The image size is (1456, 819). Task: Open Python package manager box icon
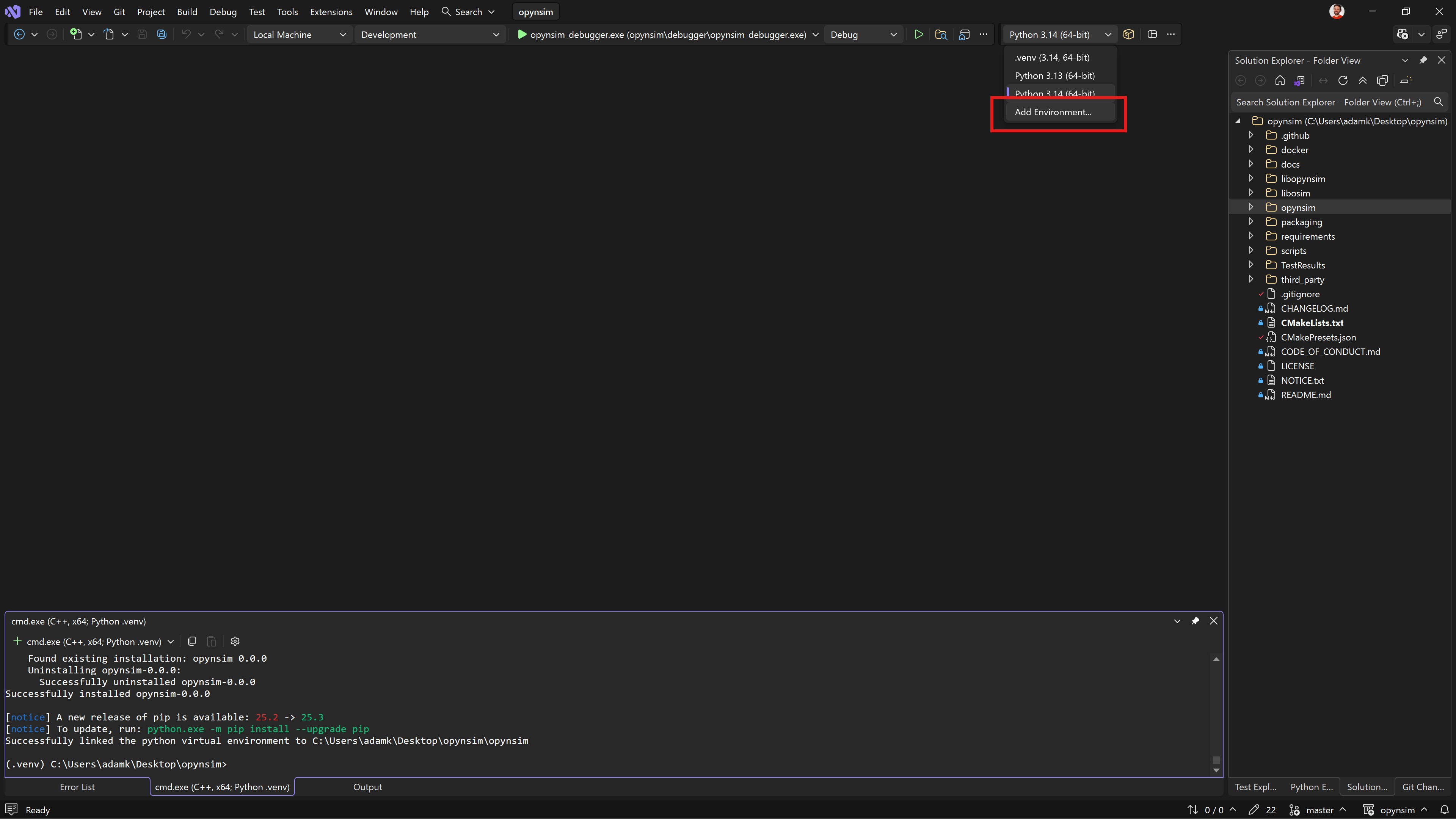click(x=1128, y=35)
